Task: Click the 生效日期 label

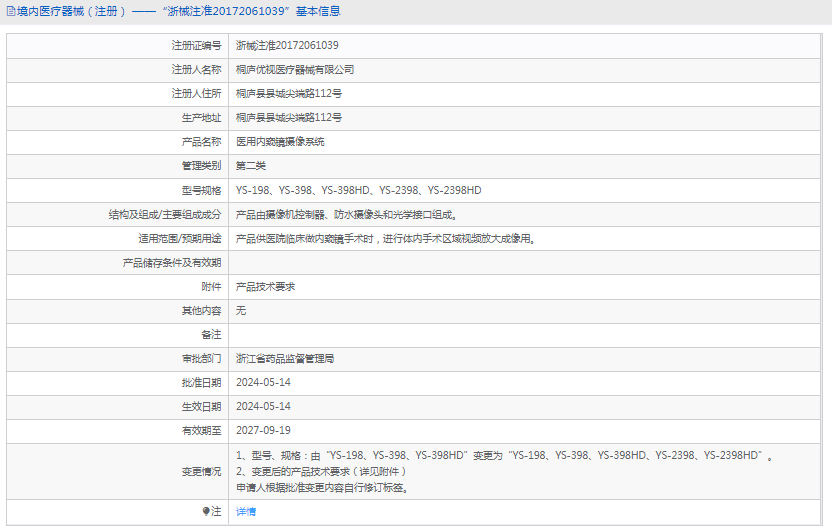Action: [x=201, y=406]
